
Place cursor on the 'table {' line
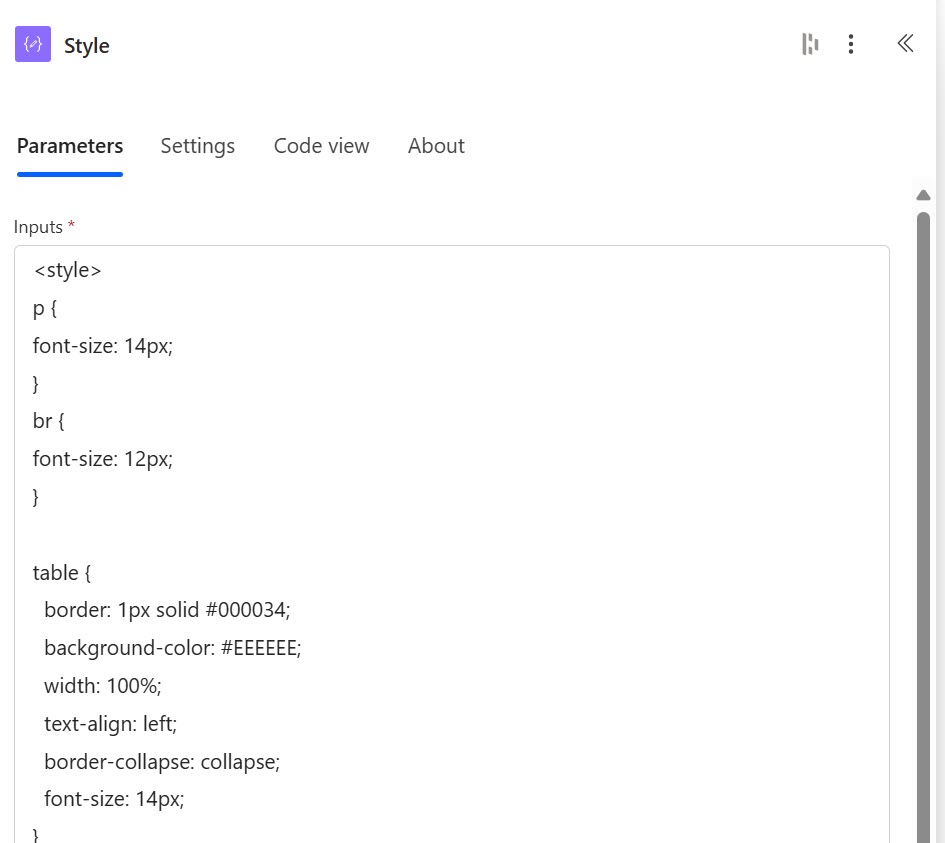click(62, 573)
